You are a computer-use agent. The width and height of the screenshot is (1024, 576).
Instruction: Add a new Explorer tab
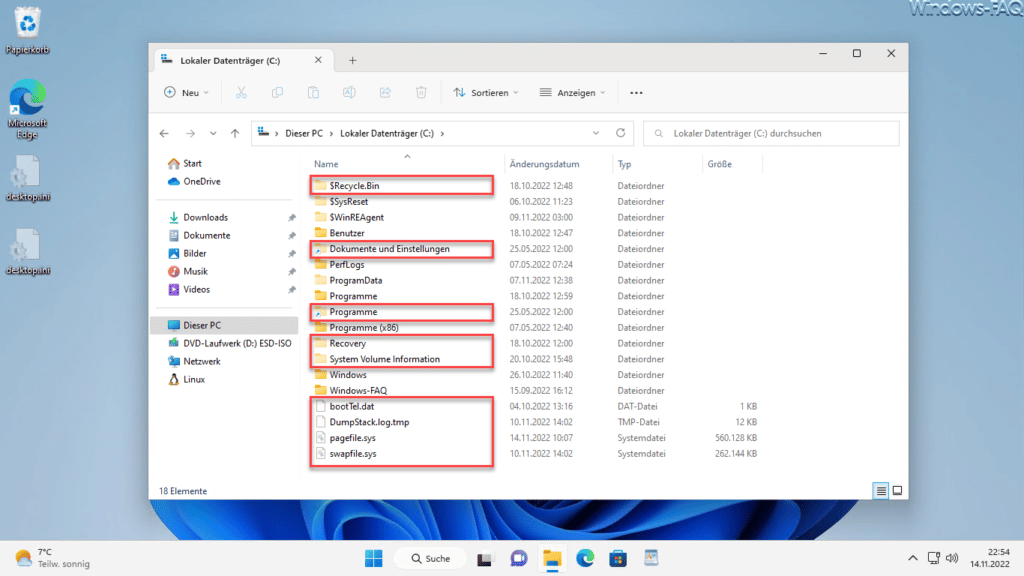click(x=353, y=60)
